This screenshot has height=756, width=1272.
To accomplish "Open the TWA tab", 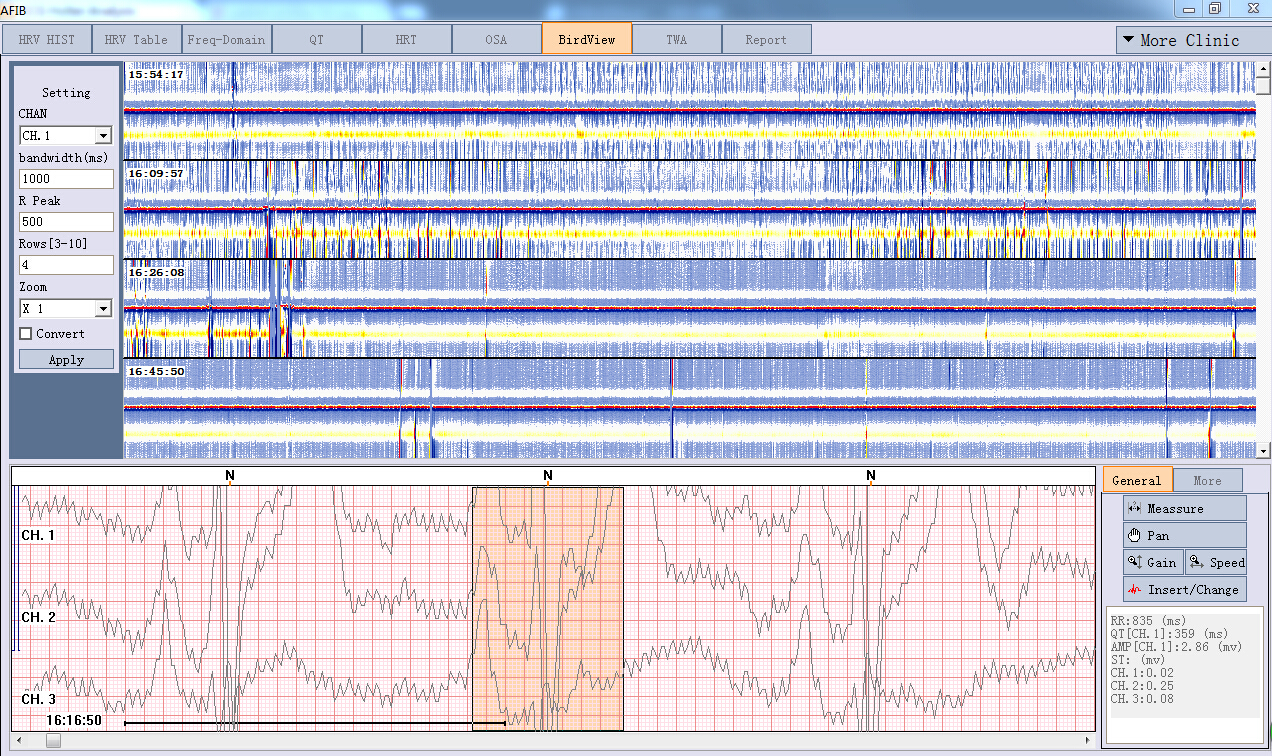I will [677, 40].
